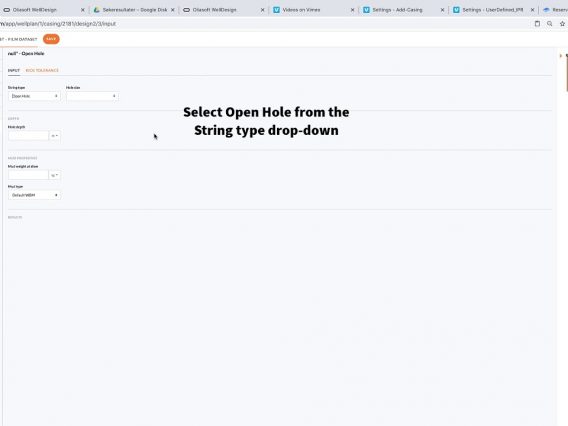568x426 pixels.
Task: Close the Settings - Add Casing tab
Action: click(442, 10)
